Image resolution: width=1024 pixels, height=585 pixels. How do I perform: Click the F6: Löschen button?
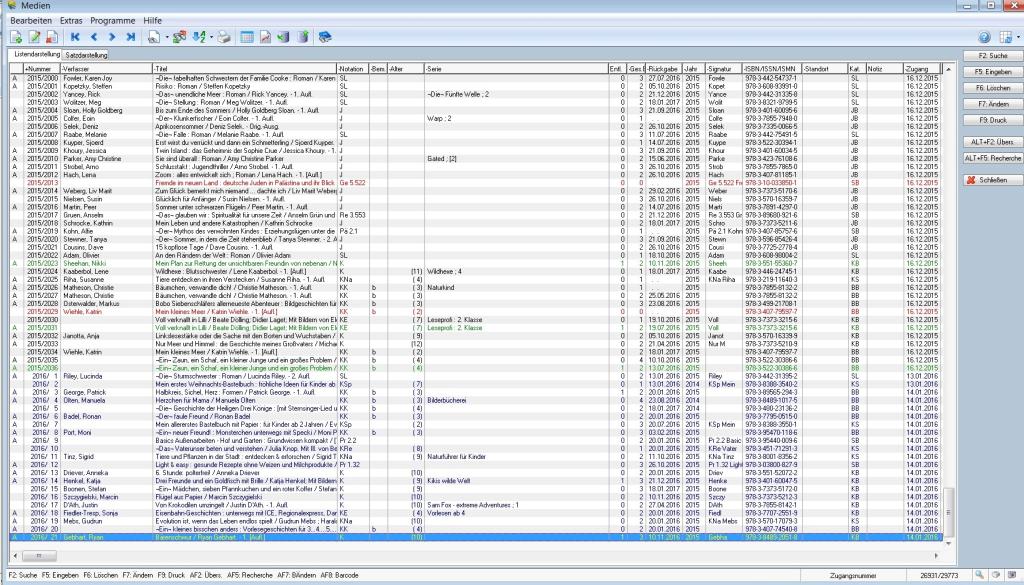(991, 88)
